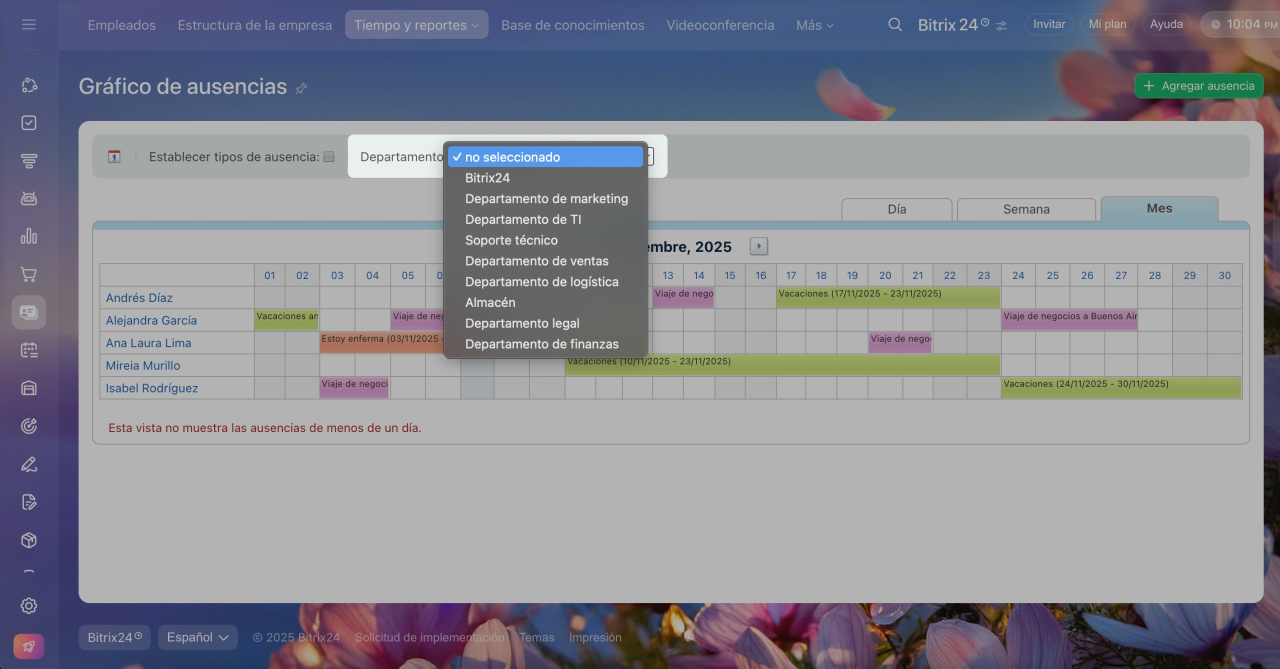This screenshot has width=1280, height=669.
Task: Choose Soporte técnico from department list
Action: click(511, 240)
